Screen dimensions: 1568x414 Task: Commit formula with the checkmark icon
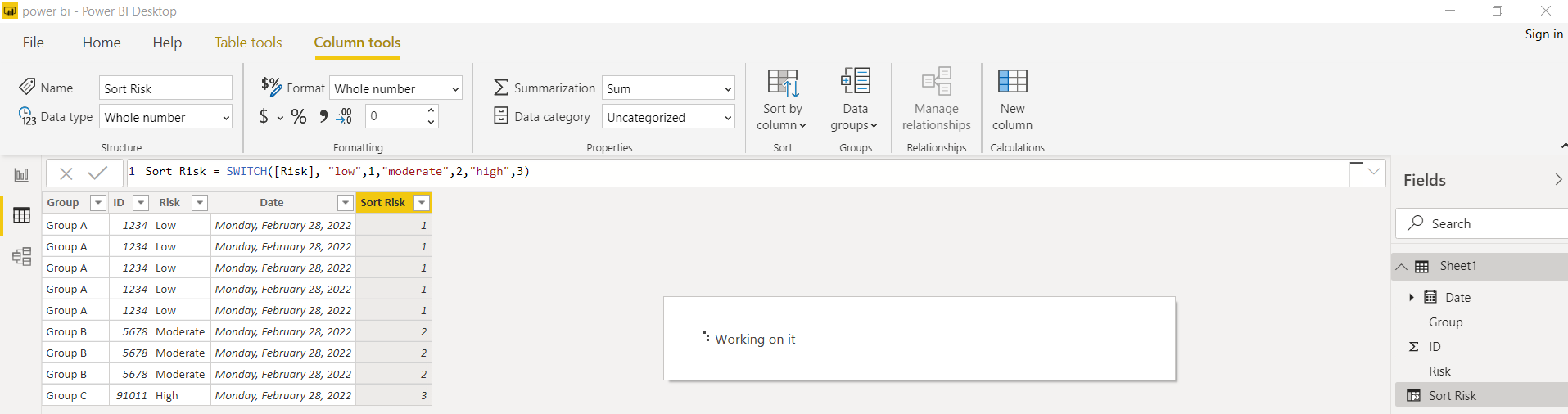pos(98,173)
